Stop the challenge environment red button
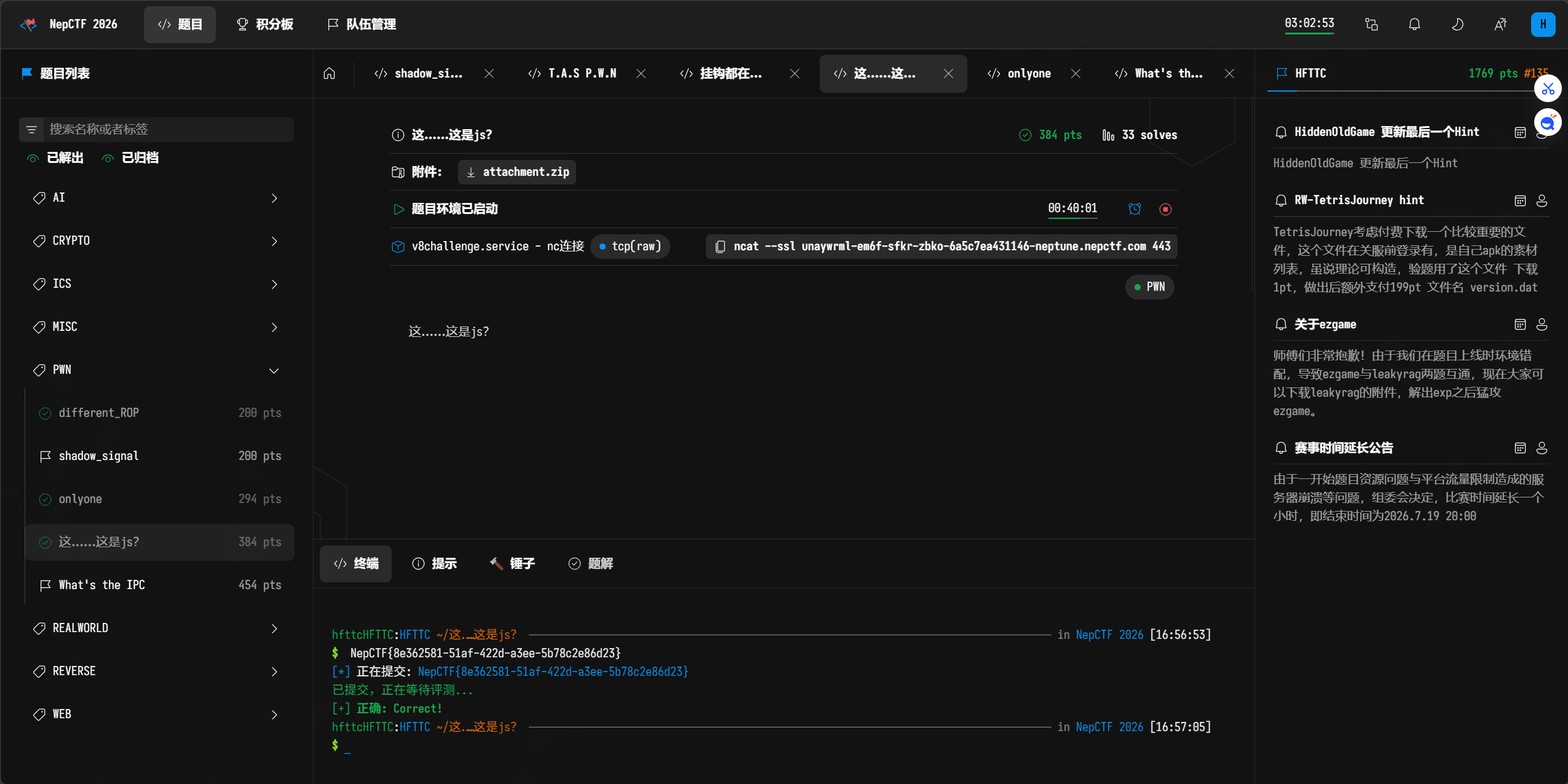The height and width of the screenshot is (784, 1568). click(1165, 209)
